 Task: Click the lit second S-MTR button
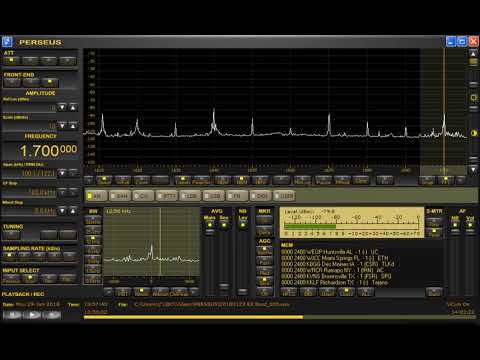[434, 232]
